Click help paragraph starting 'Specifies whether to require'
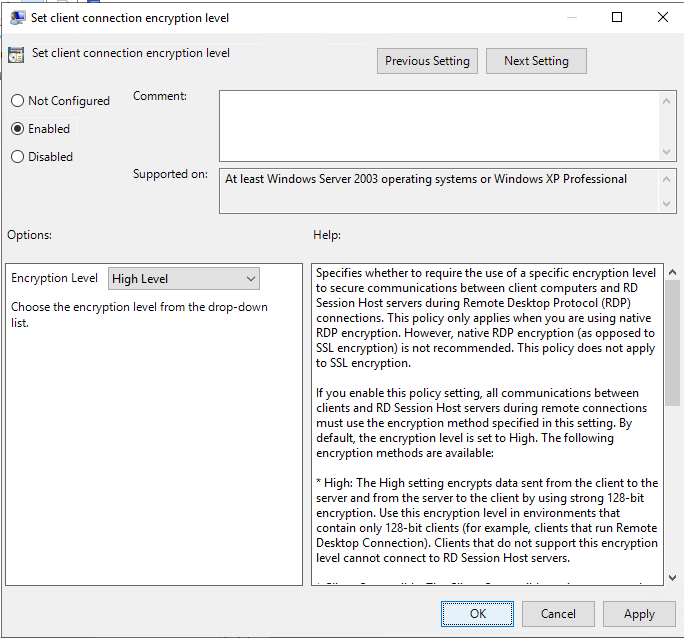Image resolution: width=684 pixels, height=638 pixels. 486,318
